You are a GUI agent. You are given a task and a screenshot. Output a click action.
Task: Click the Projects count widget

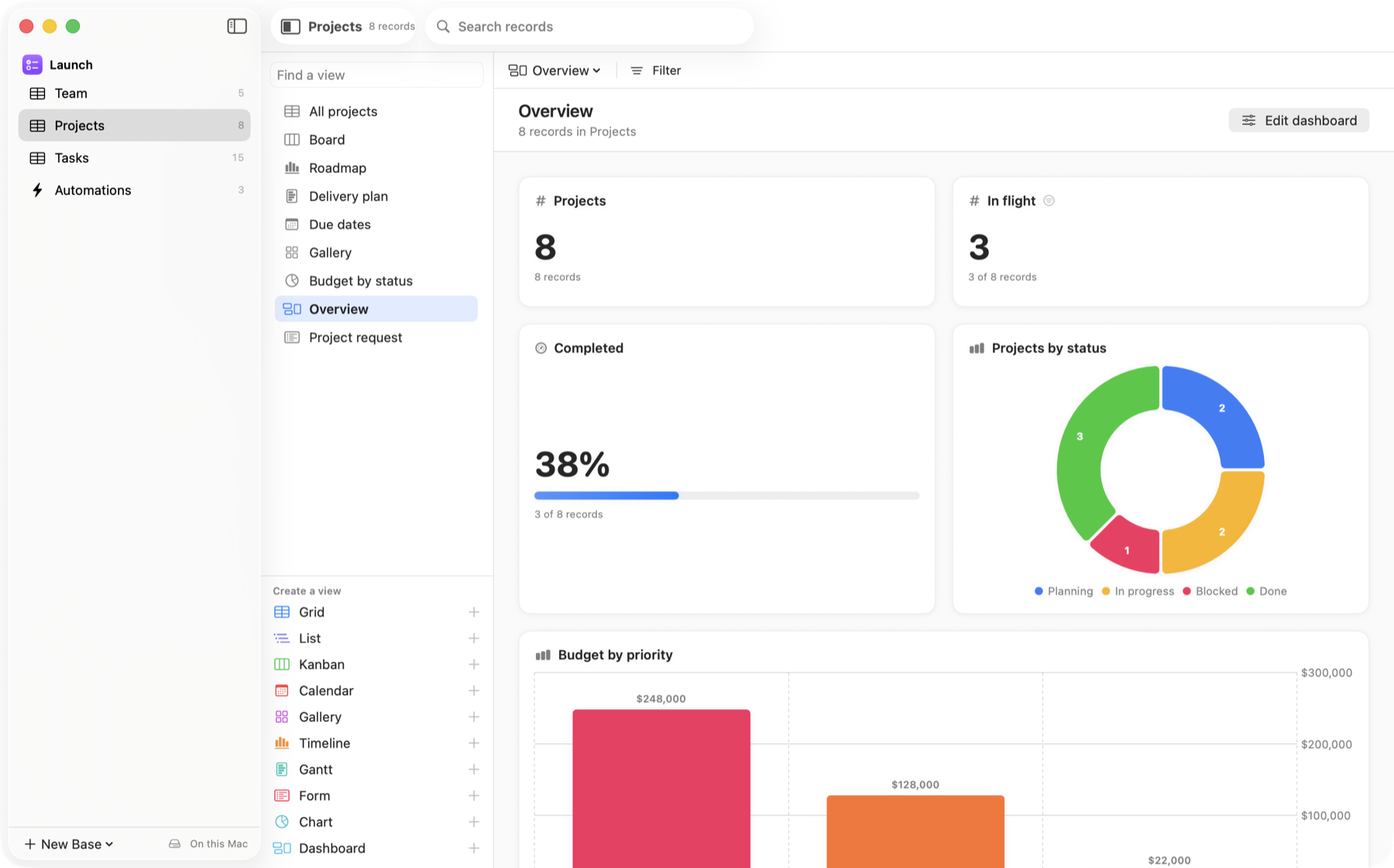pos(726,242)
